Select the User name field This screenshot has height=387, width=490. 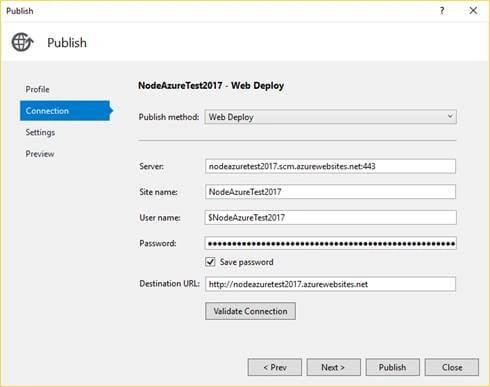tap(330, 217)
